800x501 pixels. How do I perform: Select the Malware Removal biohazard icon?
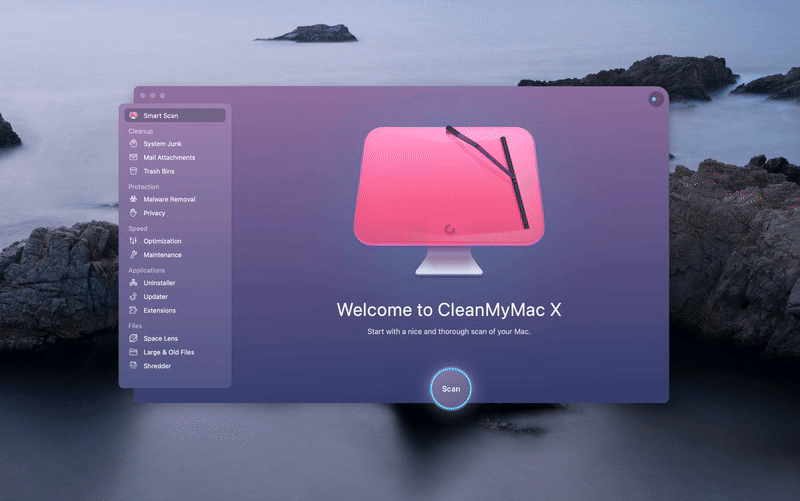click(x=133, y=199)
